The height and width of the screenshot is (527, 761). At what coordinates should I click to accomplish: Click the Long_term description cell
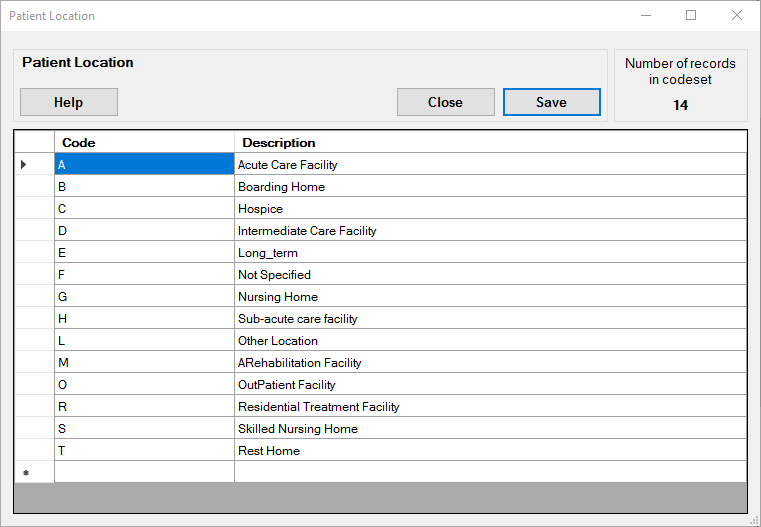click(490, 252)
